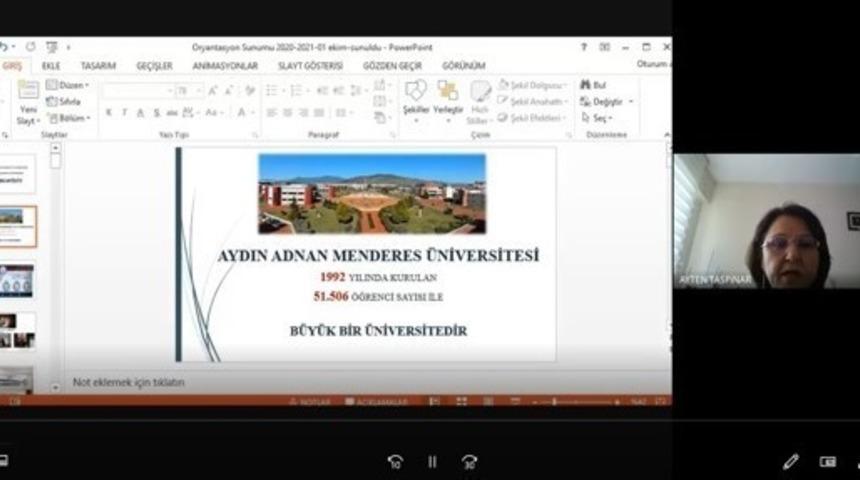This screenshot has height=480, width=860.
Task: Click the clear formatting icon
Action: pyautogui.click(x=250, y=91)
